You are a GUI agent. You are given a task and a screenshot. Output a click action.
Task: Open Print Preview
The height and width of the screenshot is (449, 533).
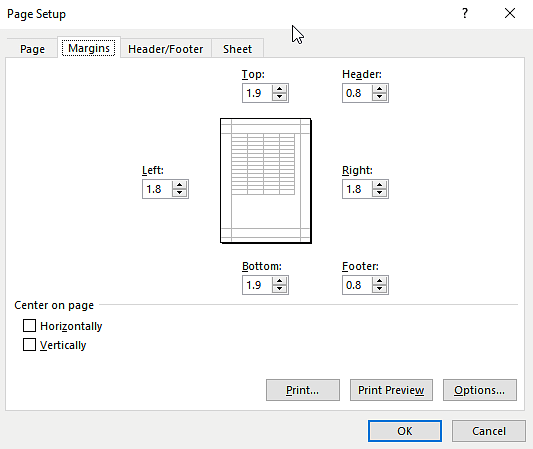[x=391, y=390]
